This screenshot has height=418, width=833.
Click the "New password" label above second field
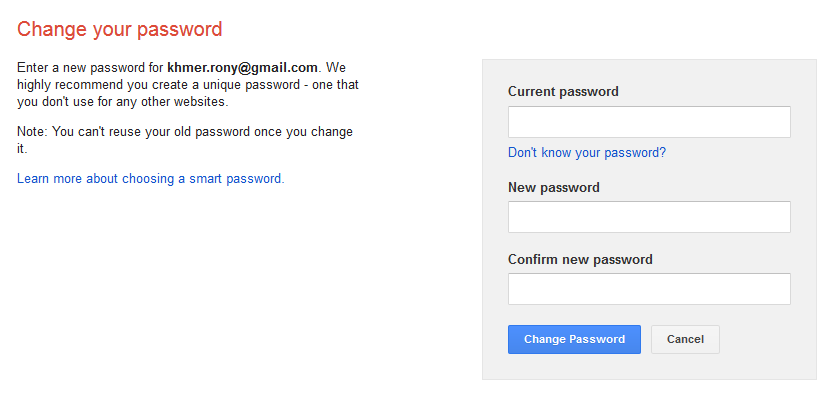(553, 187)
